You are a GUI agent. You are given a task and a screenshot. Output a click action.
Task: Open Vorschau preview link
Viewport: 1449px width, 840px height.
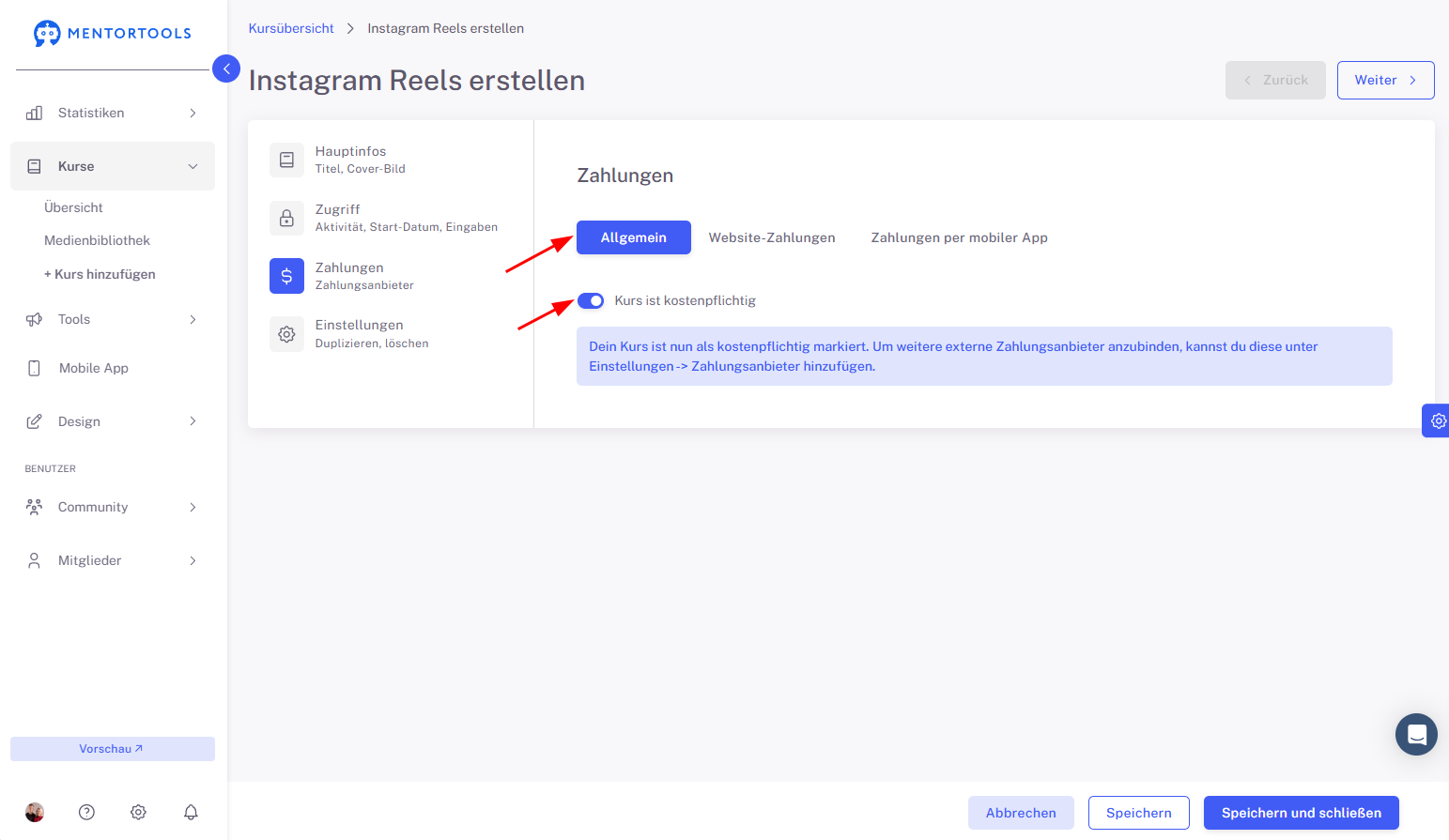pos(113,749)
